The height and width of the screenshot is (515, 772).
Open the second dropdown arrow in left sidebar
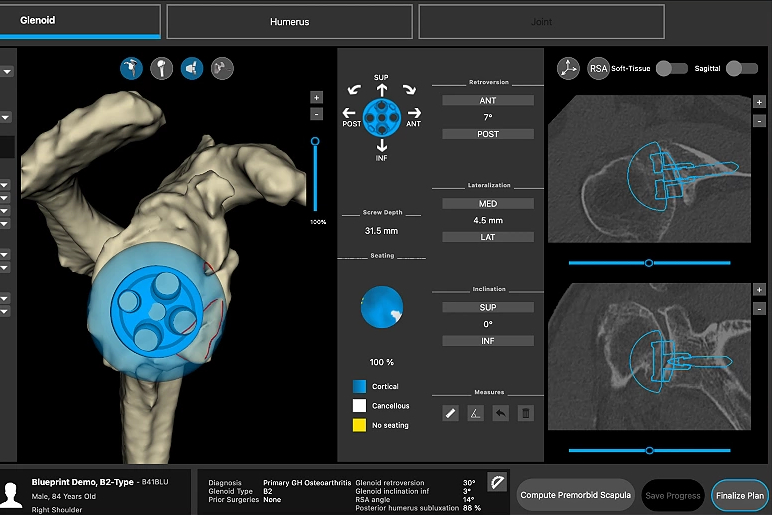[x=6, y=118]
